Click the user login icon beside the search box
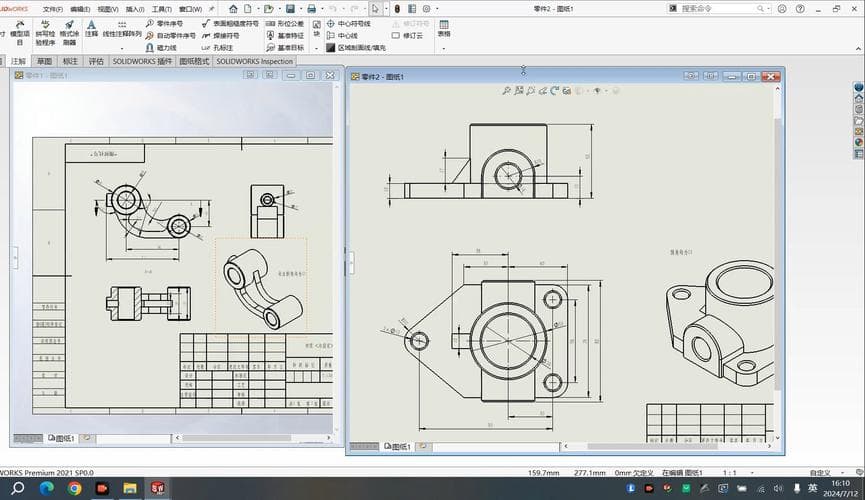Image resolution: width=865 pixels, height=500 pixels. [782, 9]
